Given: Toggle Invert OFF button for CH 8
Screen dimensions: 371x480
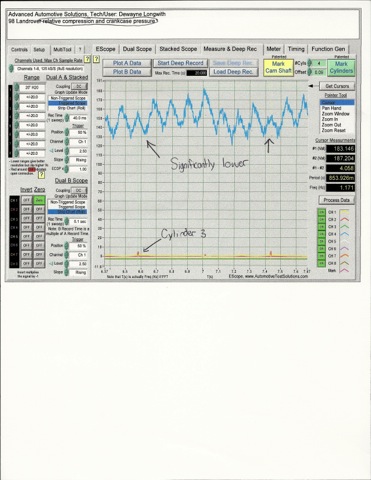Looking at the screenshot, I should [26, 263].
